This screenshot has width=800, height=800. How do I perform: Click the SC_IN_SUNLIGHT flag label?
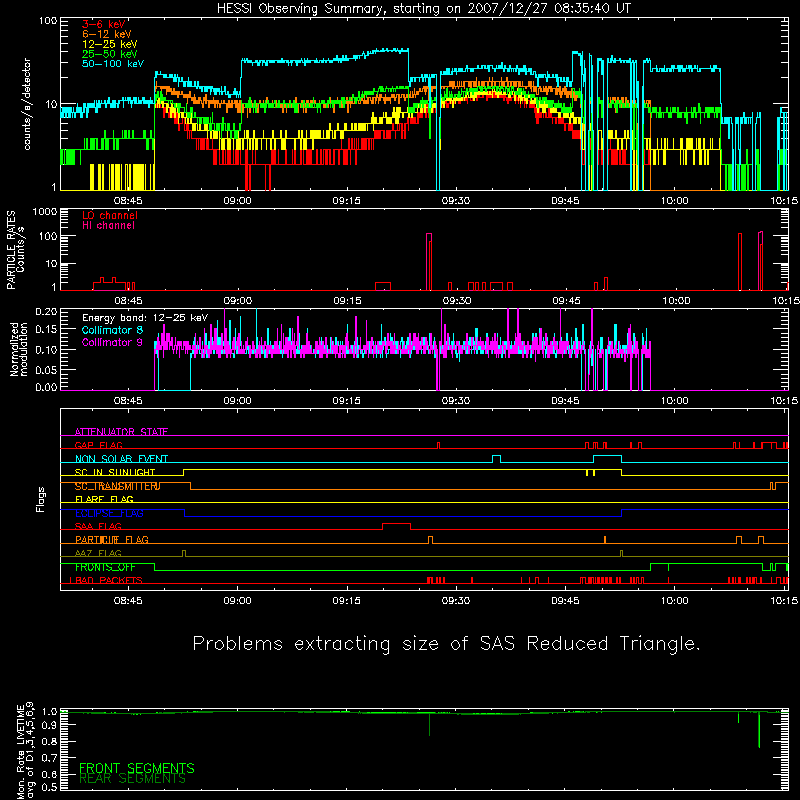point(115,472)
